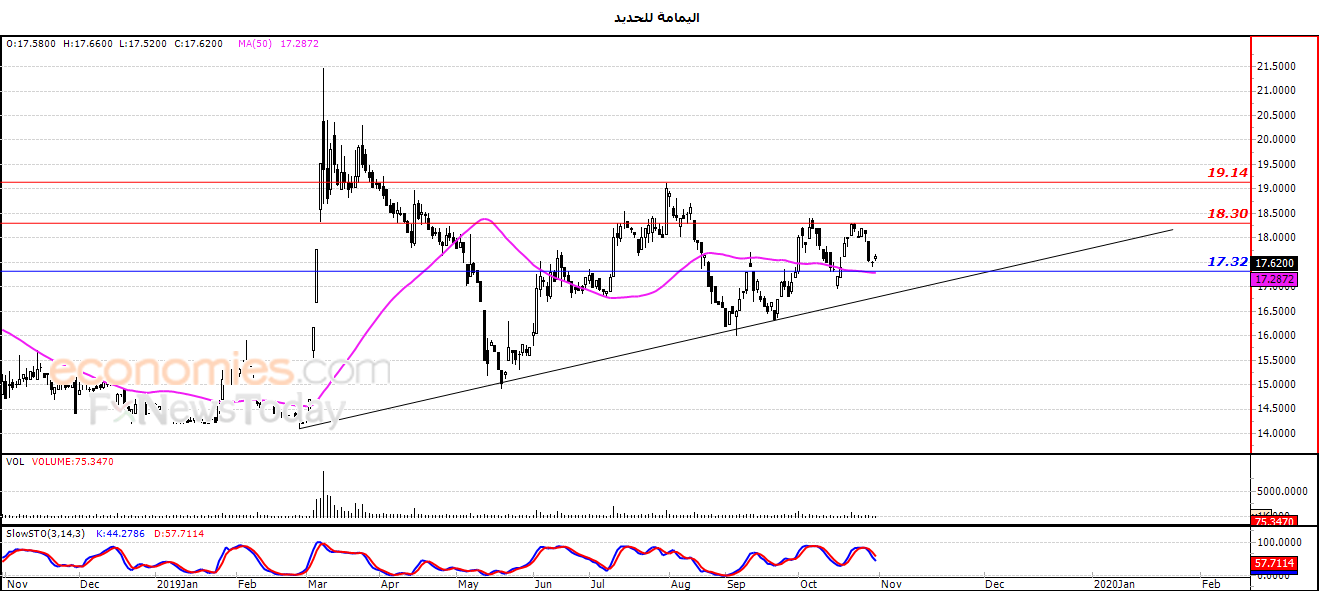The height and width of the screenshot is (591, 1319).
Task: Select the low value L:17.5200
Action: pyautogui.click(x=143, y=44)
